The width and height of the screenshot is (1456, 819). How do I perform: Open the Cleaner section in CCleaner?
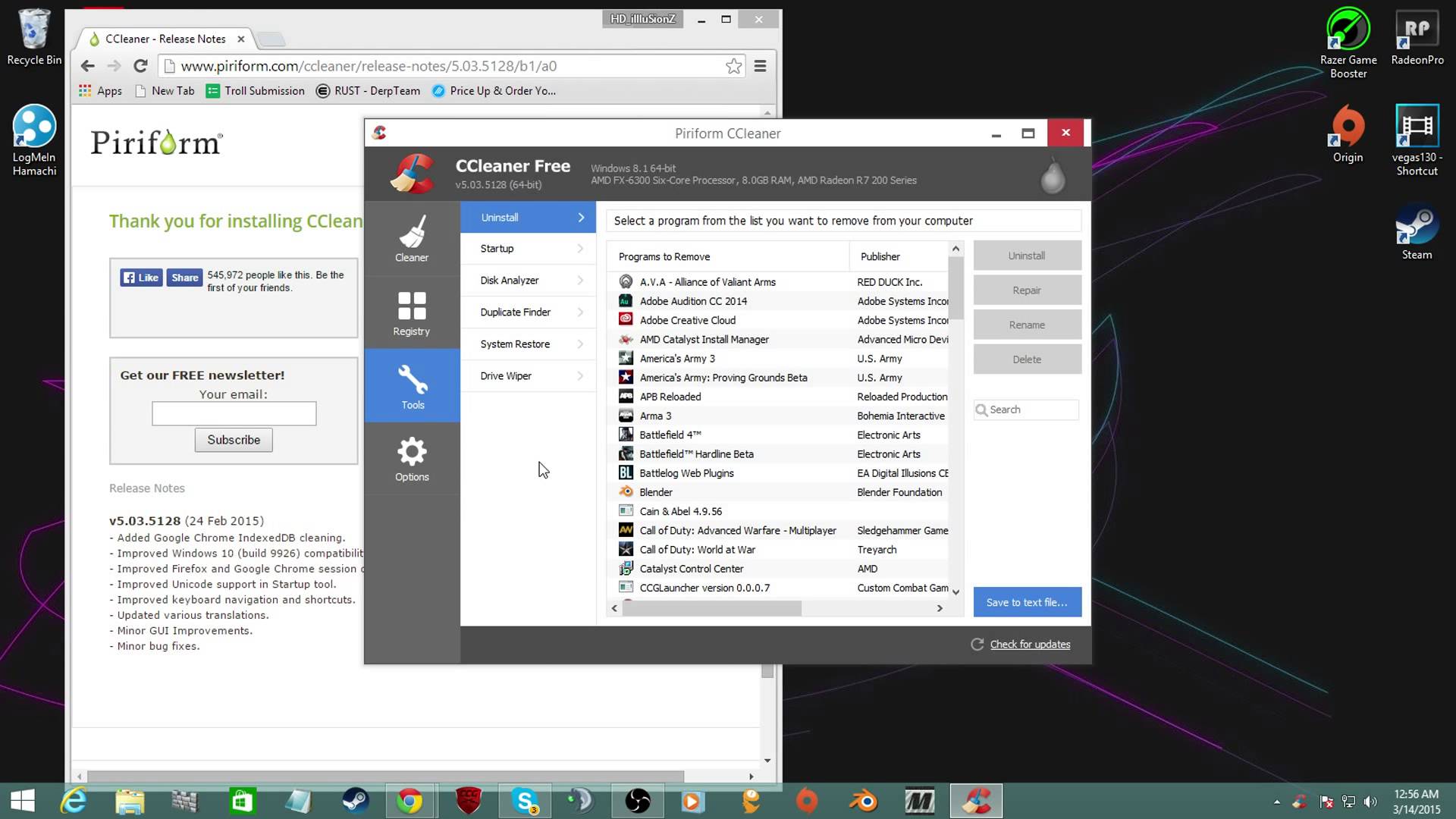(x=412, y=238)
